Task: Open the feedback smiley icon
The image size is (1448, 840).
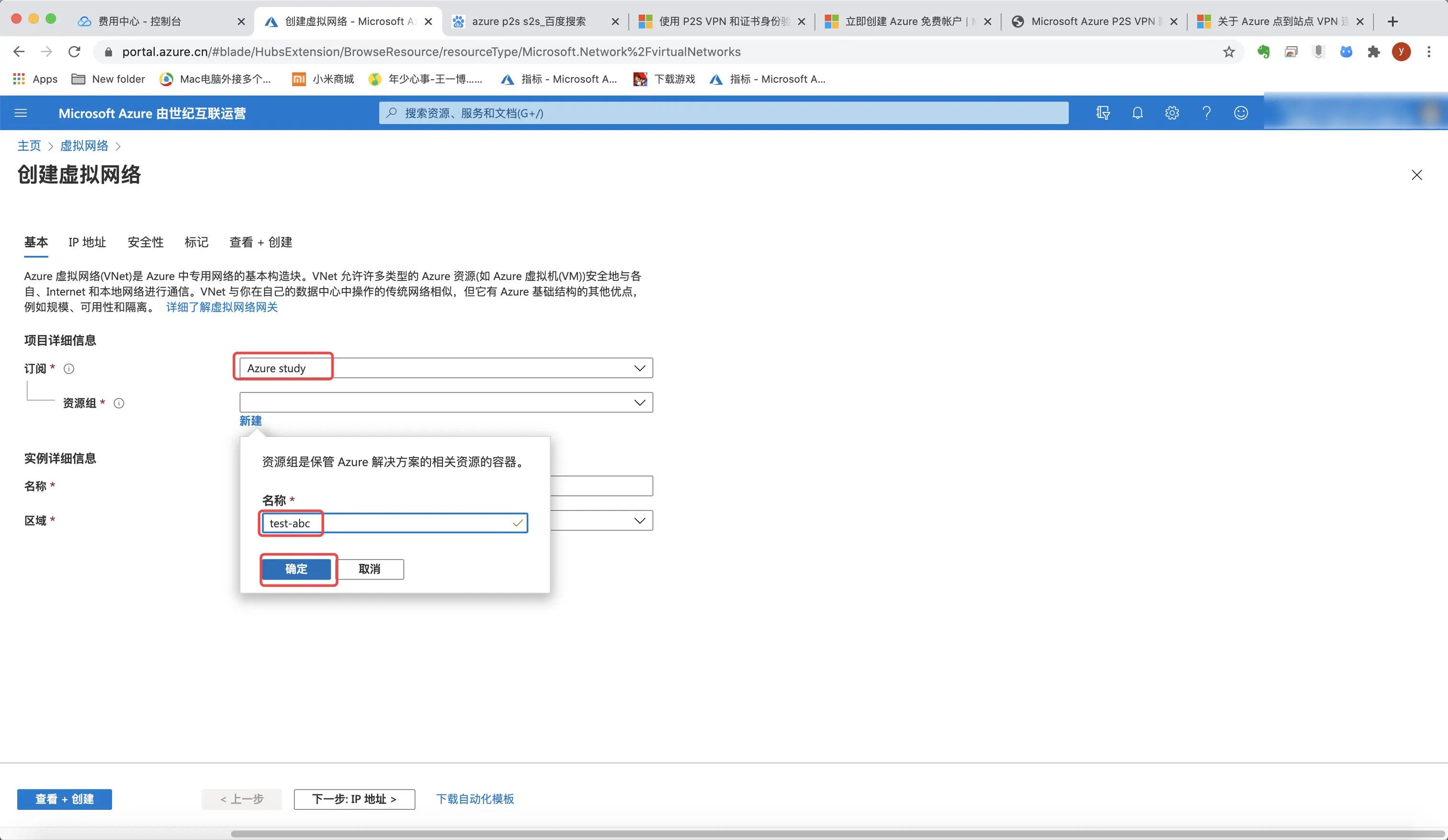Action: (1241, 113)
